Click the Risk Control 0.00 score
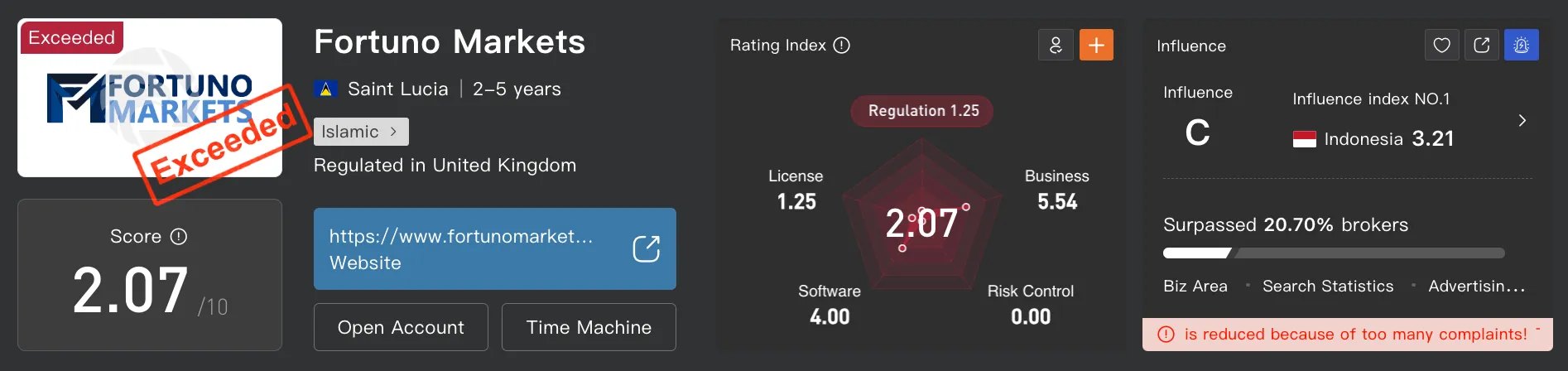Screen dimensions: 1568x371 tap(1031, 304)
